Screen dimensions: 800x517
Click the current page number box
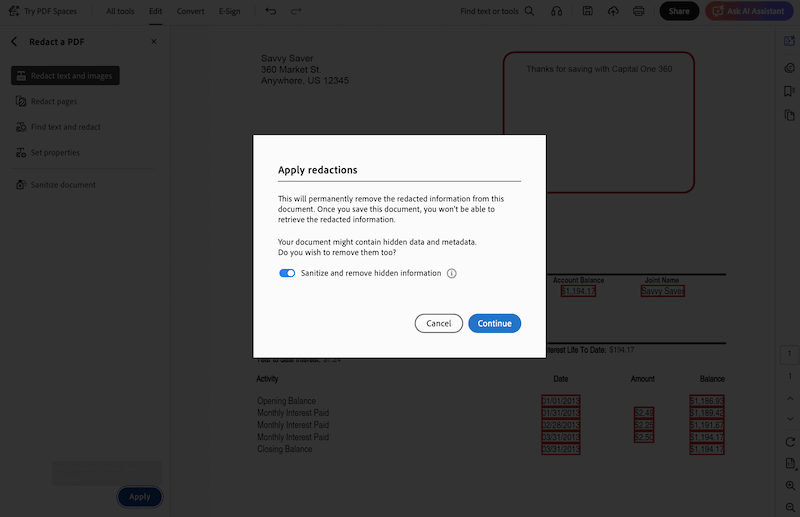789,354
